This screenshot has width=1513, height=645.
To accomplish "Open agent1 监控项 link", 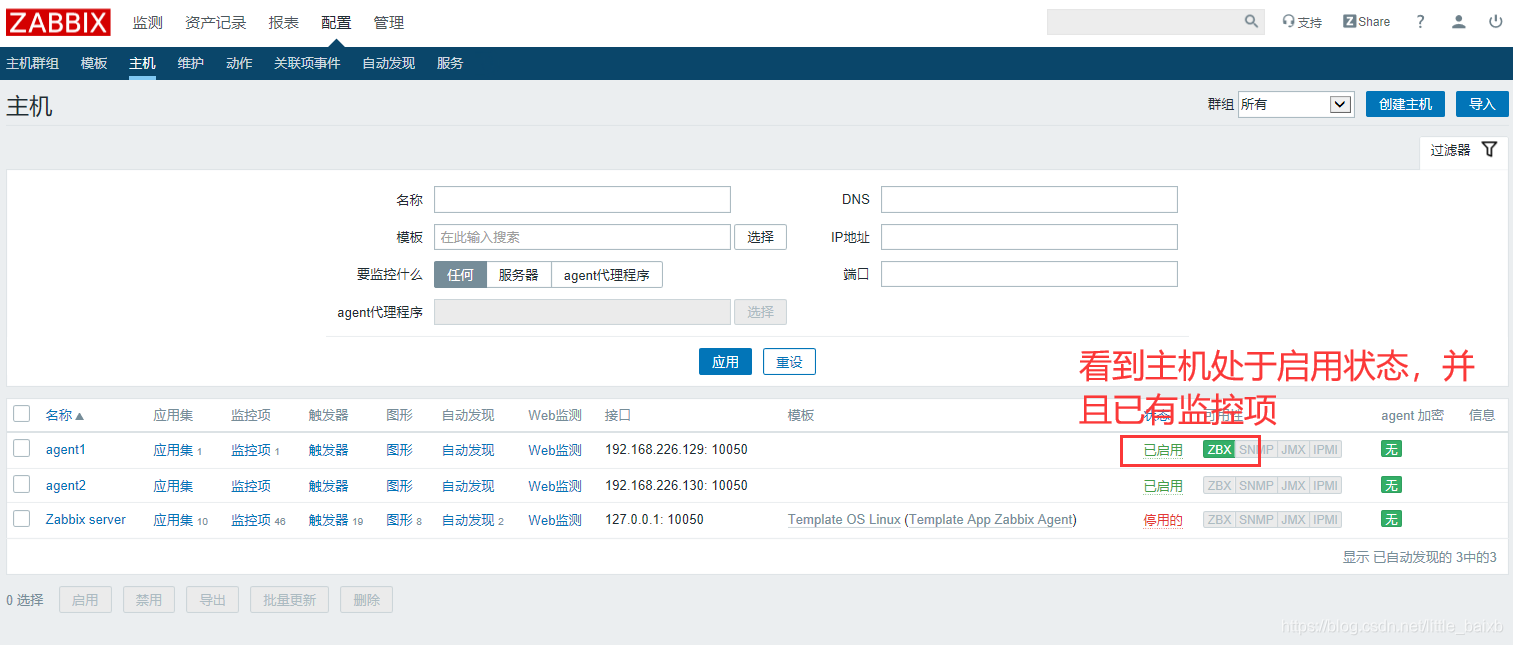I will pyautogui.click(x=251, y=450).
